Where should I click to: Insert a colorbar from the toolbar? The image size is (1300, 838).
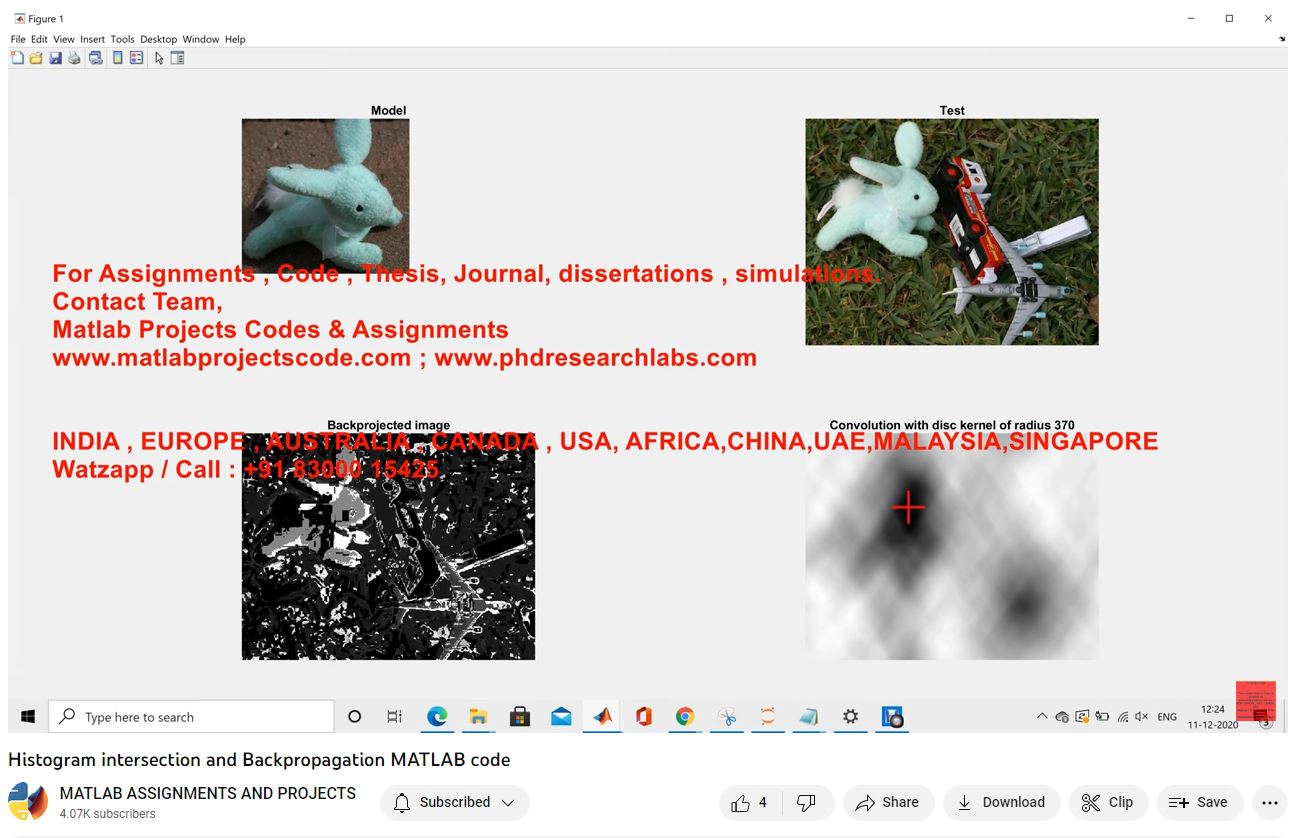(x=117, y=58)
